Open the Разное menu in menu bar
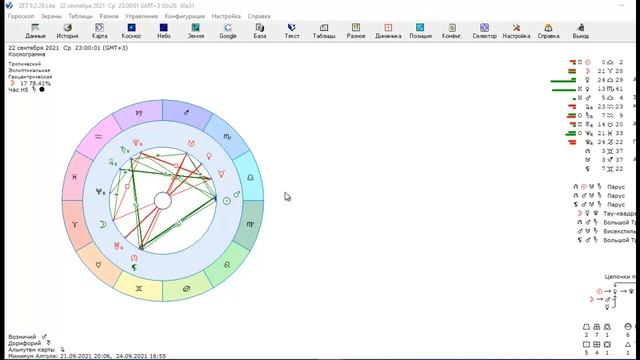 pos(109,16)
